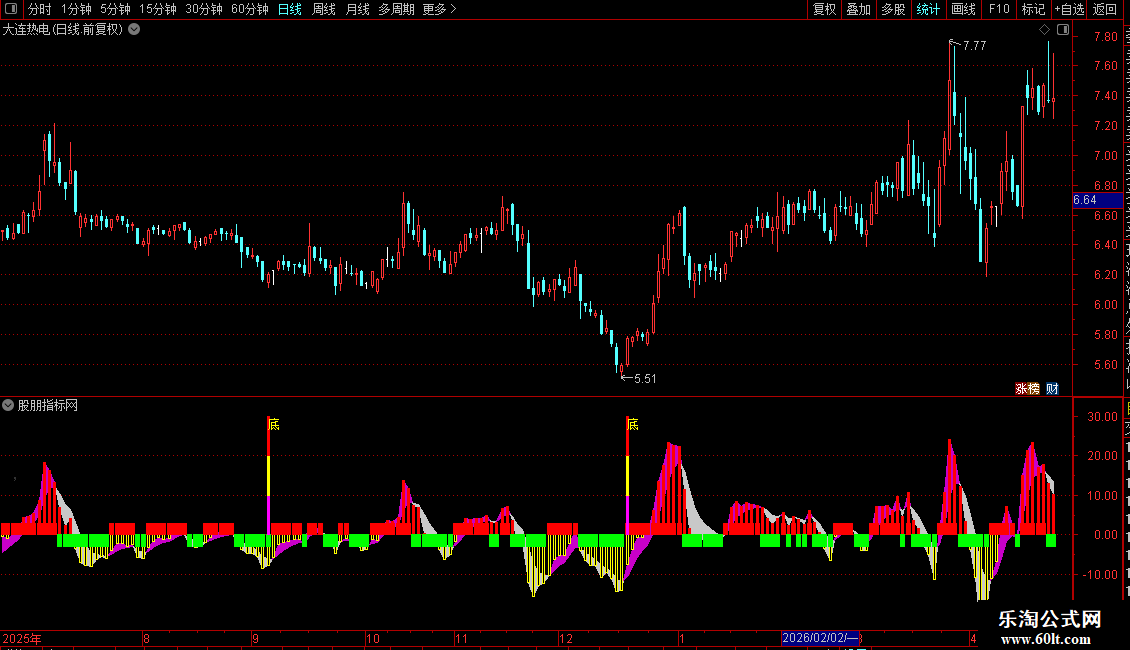Toggle the left sidebar panel icon
Screen dimensions: 1130x650
point(11,9)
